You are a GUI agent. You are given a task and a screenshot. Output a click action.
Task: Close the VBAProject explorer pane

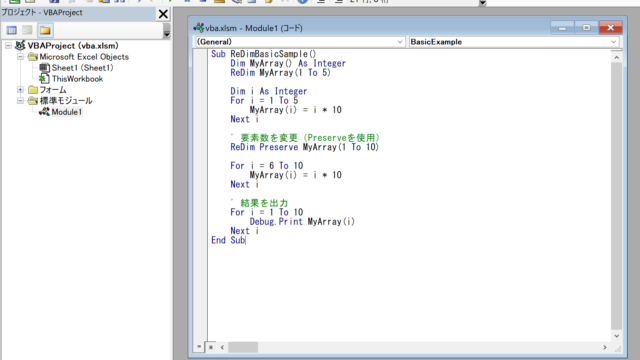pos(163,14)
